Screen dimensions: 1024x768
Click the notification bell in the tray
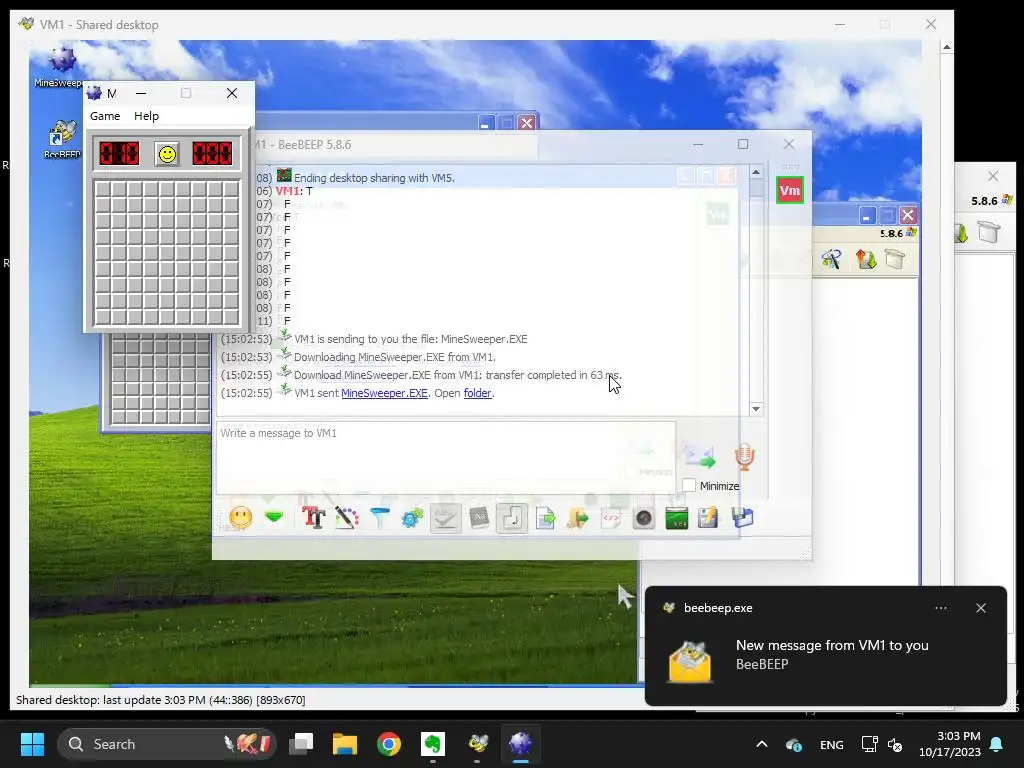(997, 744)
